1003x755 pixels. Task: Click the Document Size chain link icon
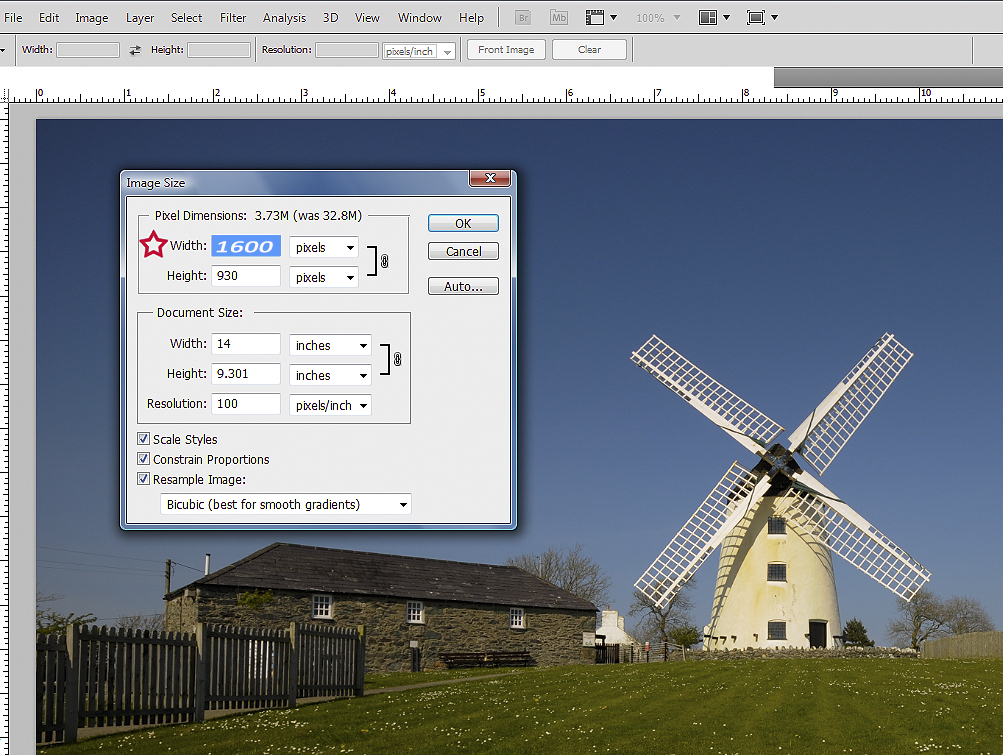(x=397, y=359)
